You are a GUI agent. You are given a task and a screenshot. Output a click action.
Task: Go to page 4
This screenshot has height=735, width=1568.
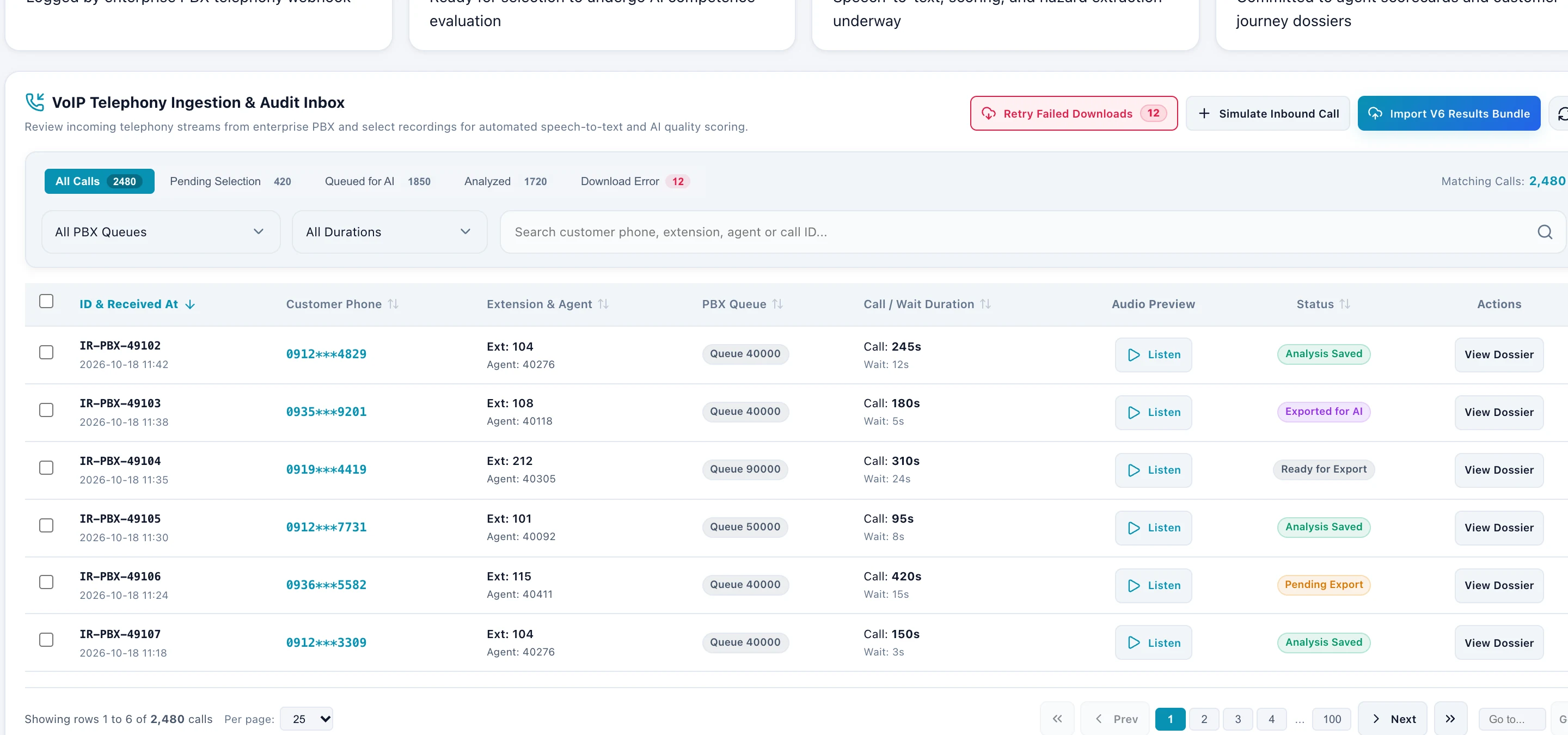pyautogui.click(x=1271, y=719)
